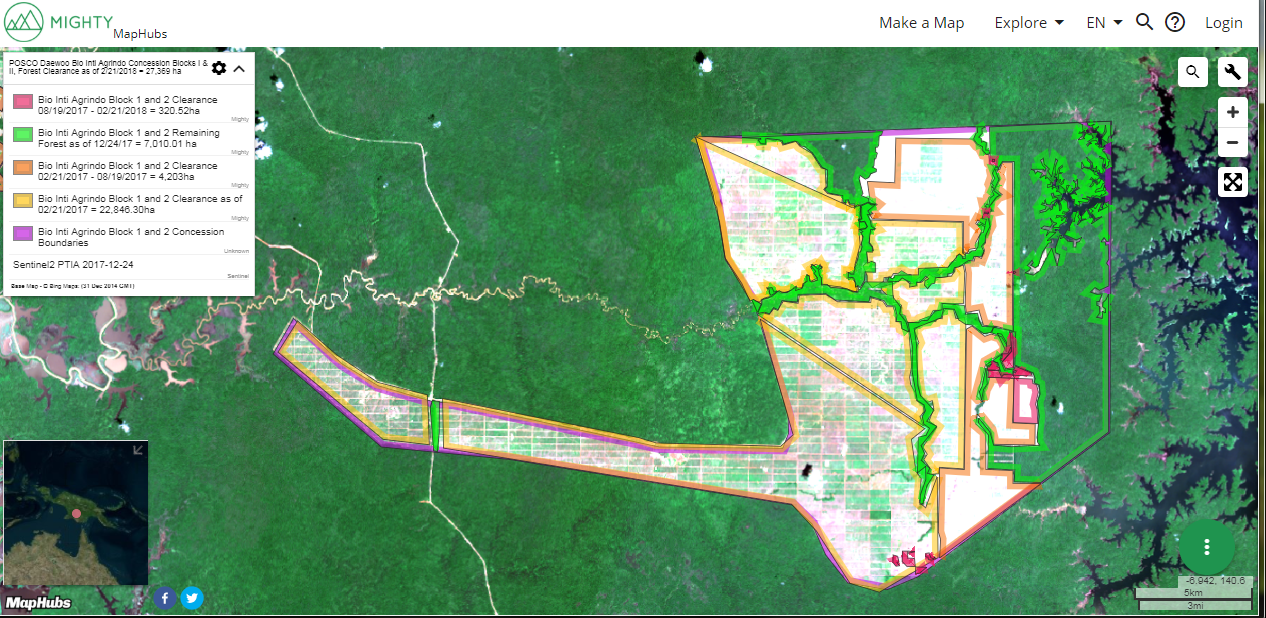This screenshot has height=618, width=1266.
Task: Open the map tools wrench button
Action: [1233, 72]
